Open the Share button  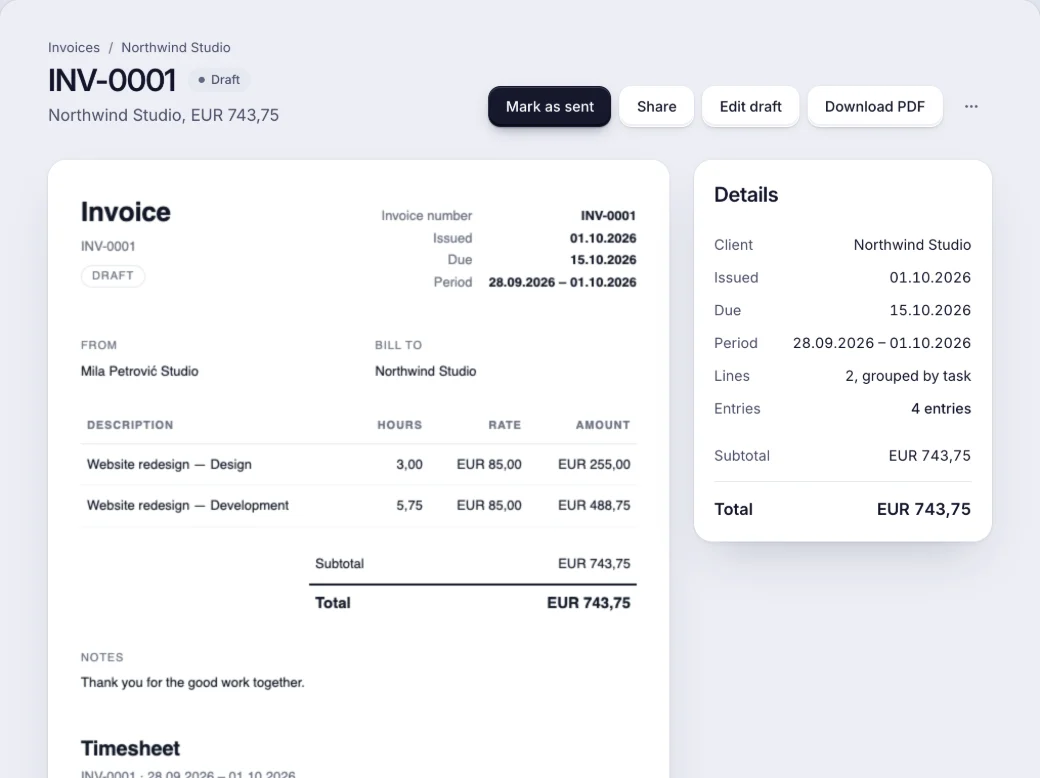(x=657, y=106)
